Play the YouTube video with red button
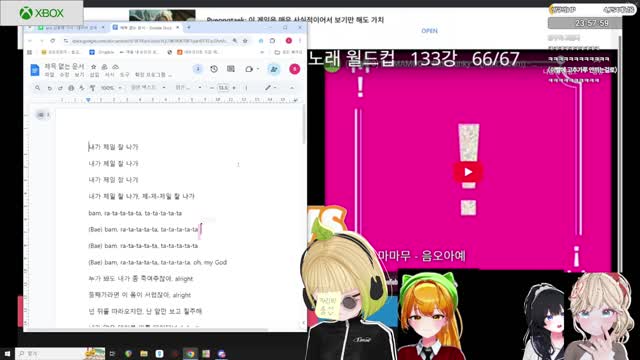This screenshot has height=360, width=640. tap(468, 172)
